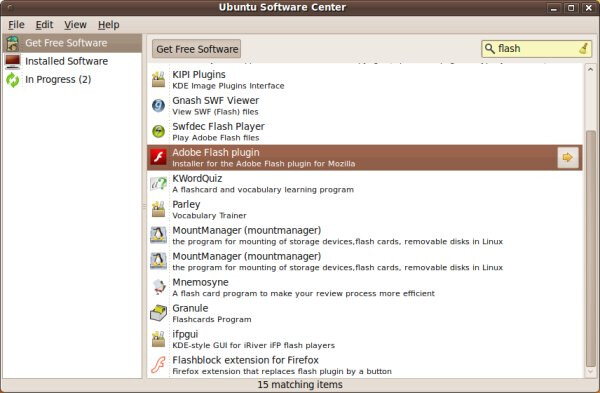Select the KWordQuiz entry
600x393 pixels.
(x=365, y=184)
